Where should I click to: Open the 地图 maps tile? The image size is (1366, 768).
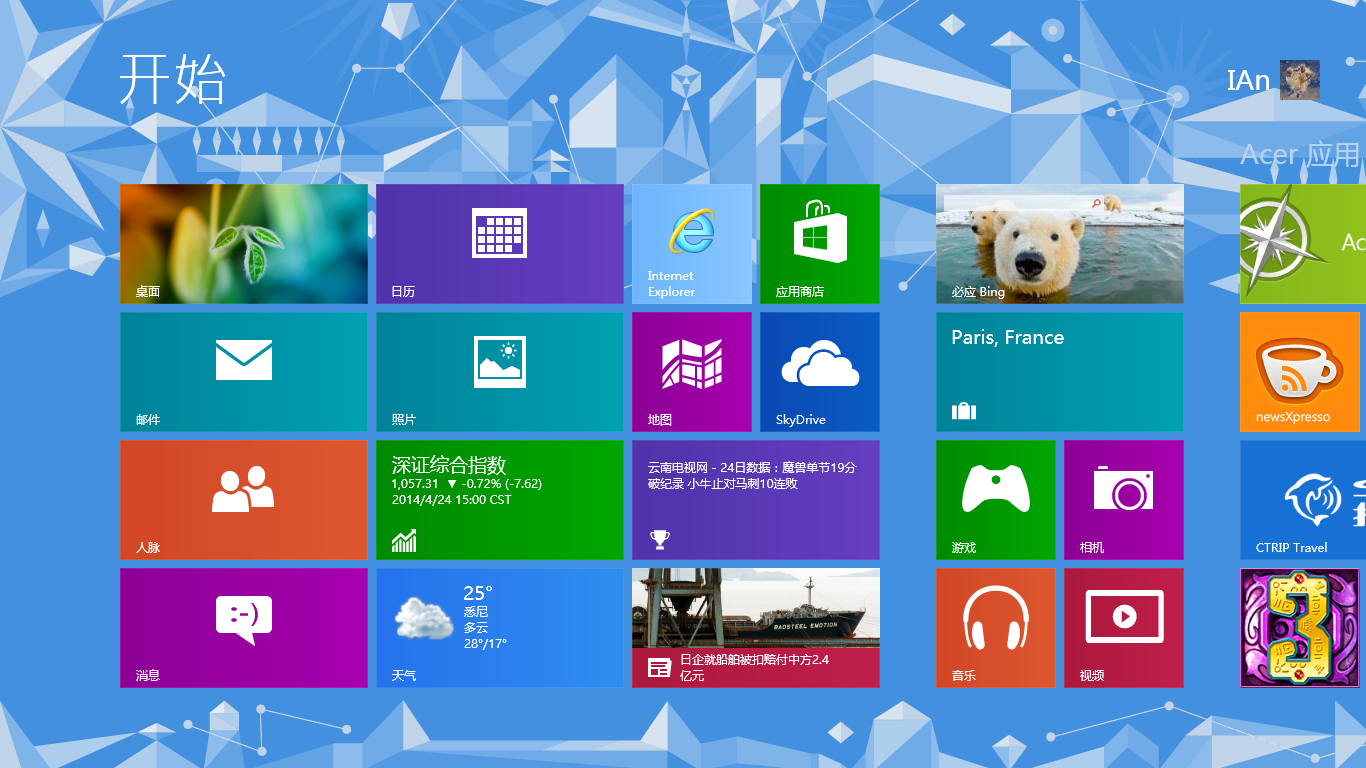click(692, 372)
